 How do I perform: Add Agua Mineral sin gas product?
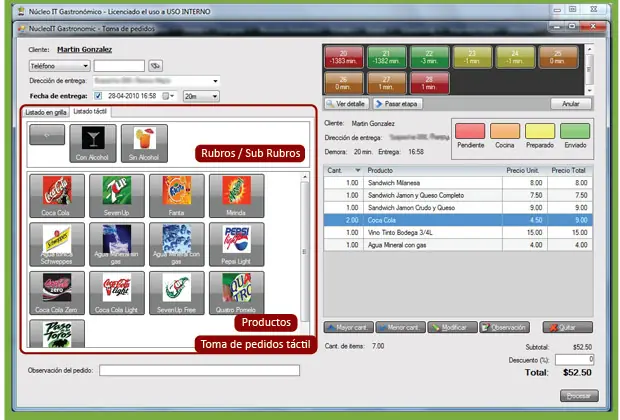tap(117, 244)
